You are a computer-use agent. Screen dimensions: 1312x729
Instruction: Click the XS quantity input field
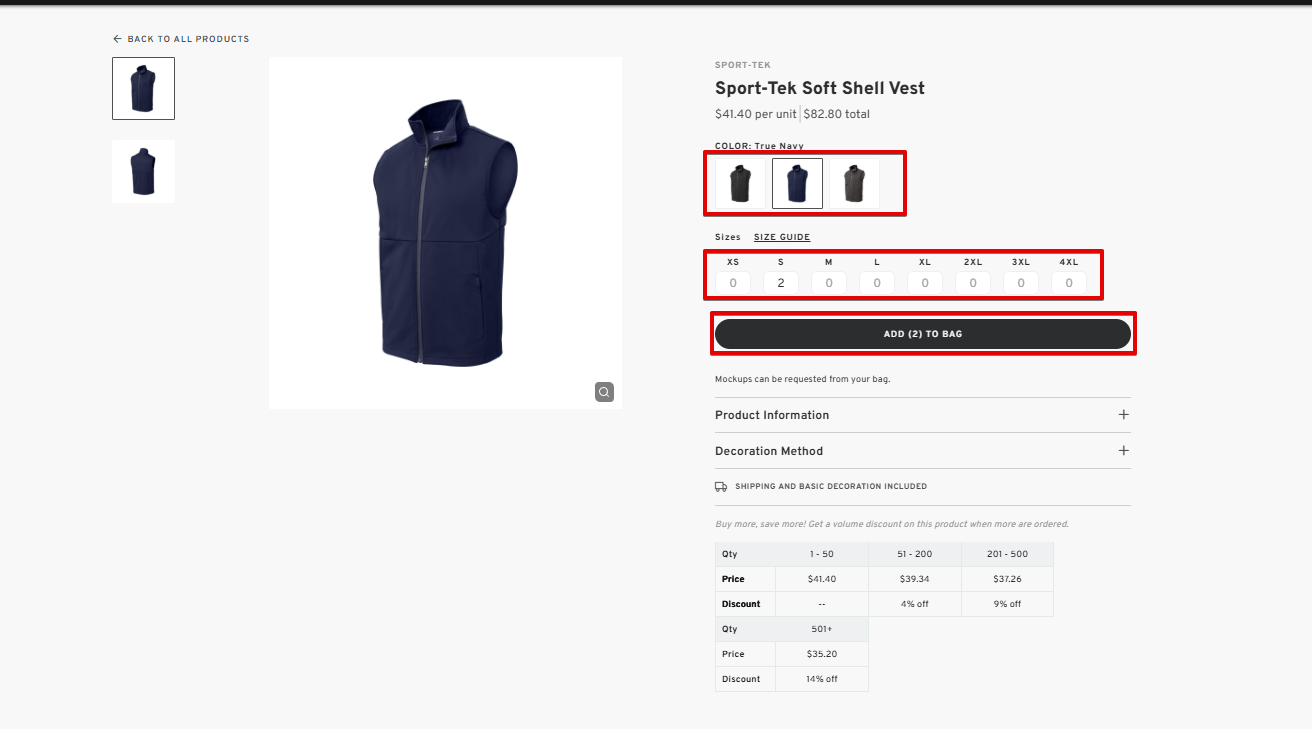733,283
